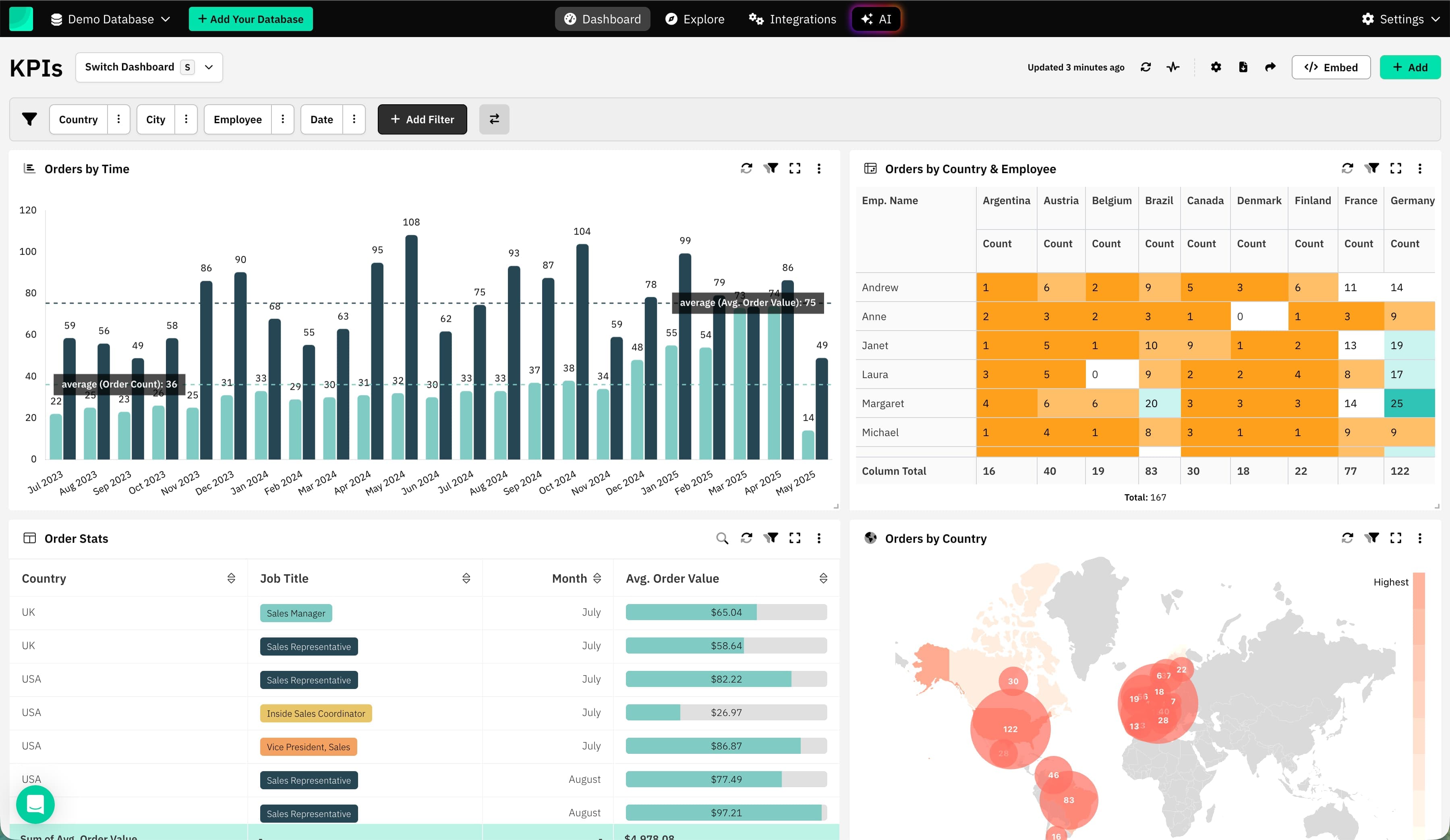Click the activity pulse icon
This screenshot has width=1450, height=840.
[x=1173, y=67]
